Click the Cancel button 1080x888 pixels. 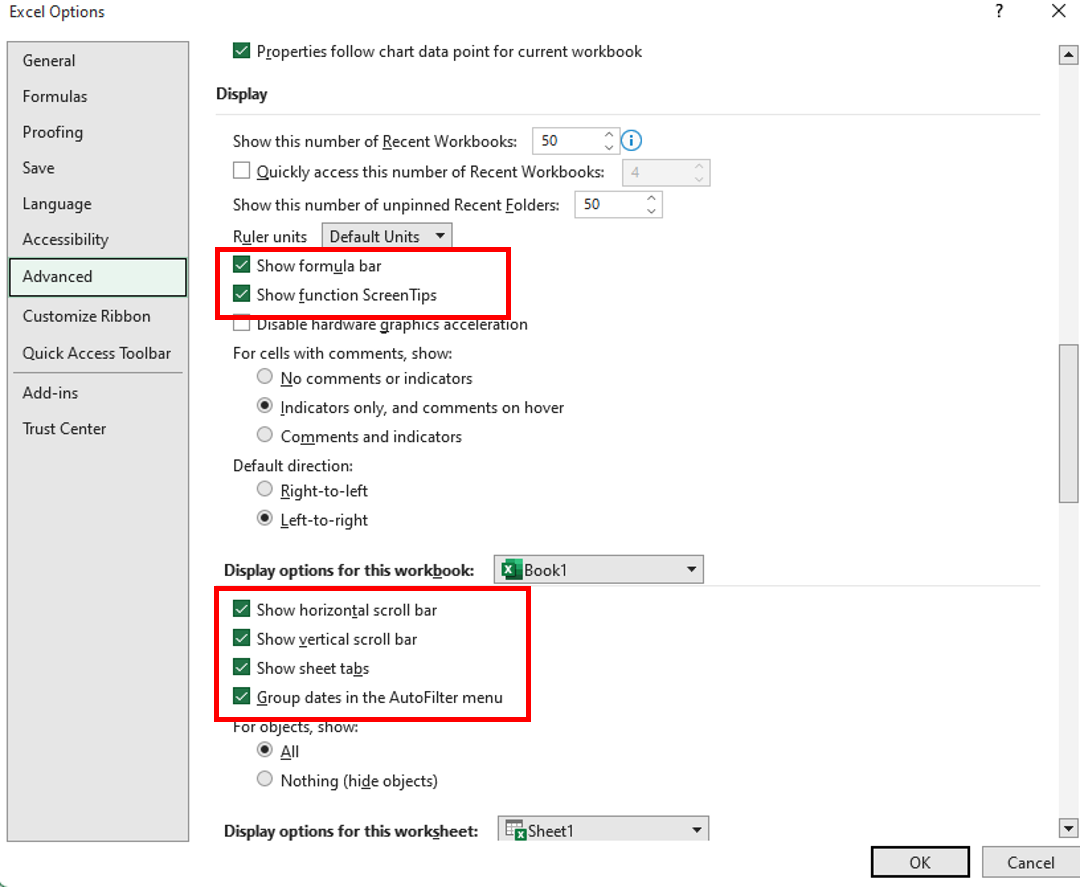click(1031, 862)
